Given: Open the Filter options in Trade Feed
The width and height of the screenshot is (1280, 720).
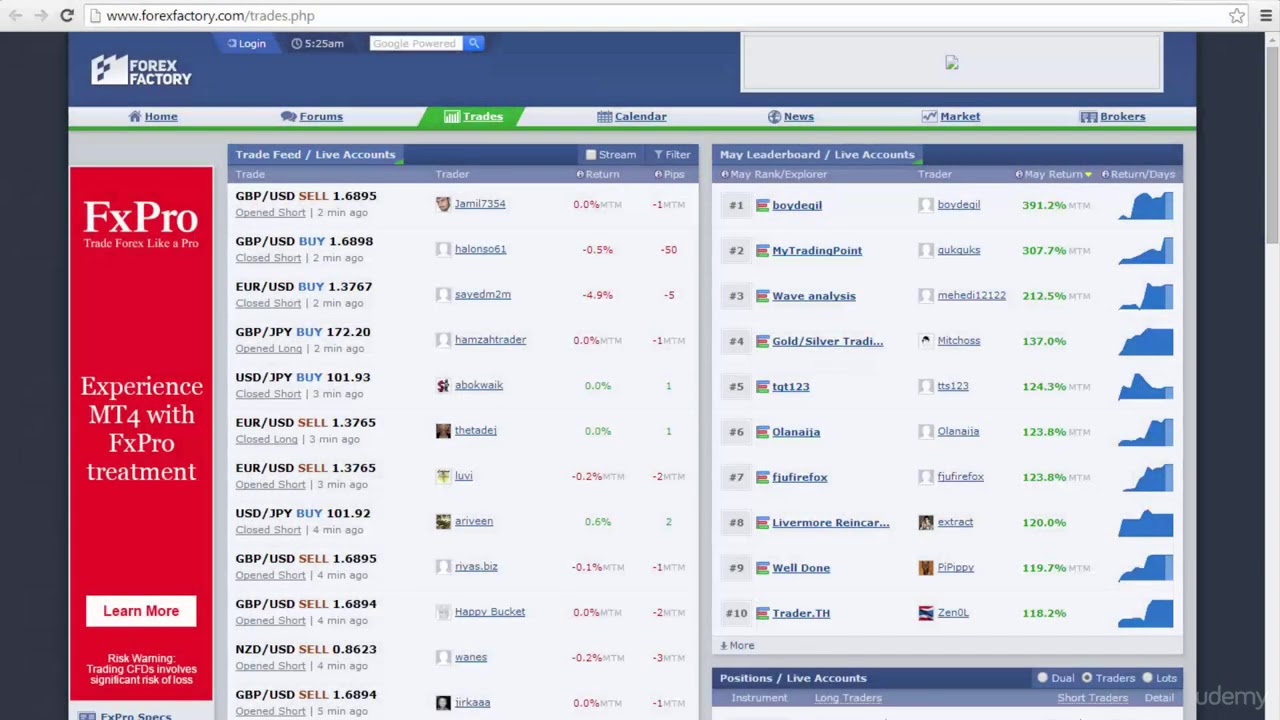Looking at the screenshot, I should (672, 155).
